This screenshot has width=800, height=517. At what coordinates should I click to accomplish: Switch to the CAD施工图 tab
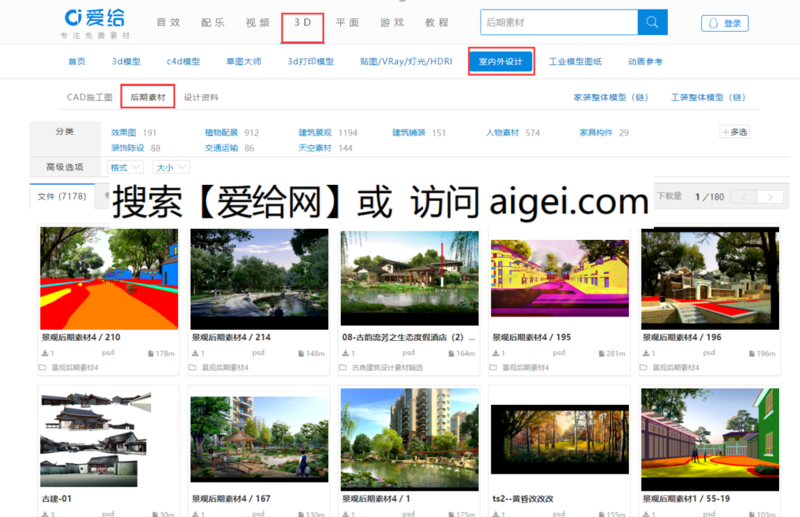(90, 97)
